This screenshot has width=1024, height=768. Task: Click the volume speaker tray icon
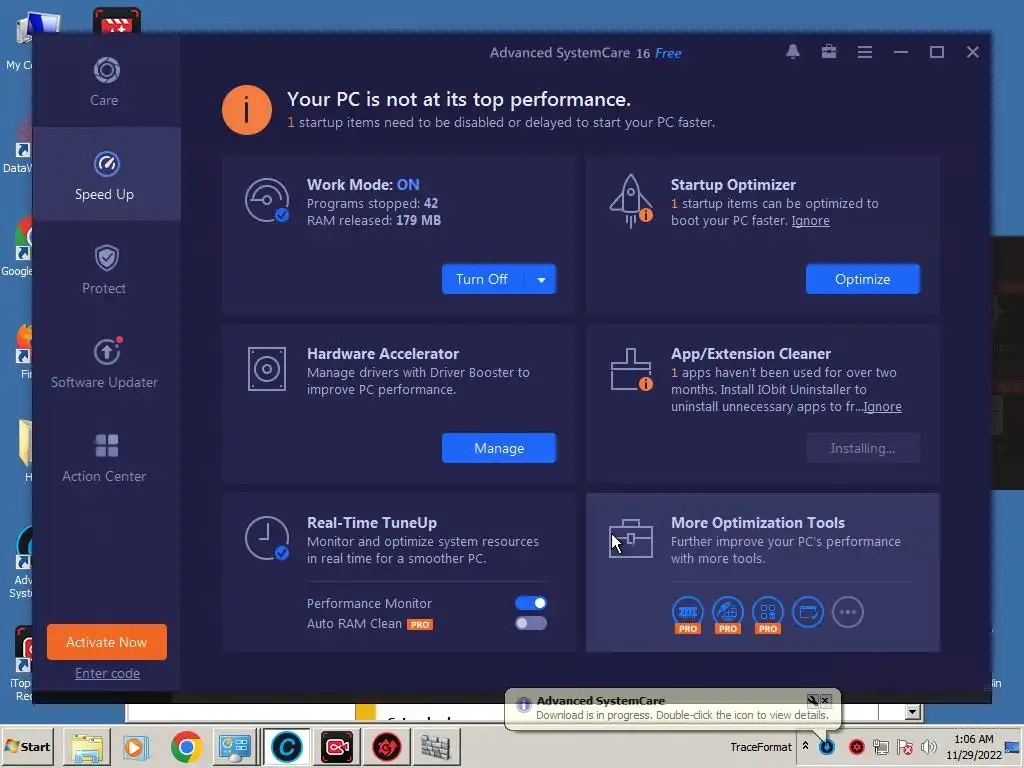(928, 747)
